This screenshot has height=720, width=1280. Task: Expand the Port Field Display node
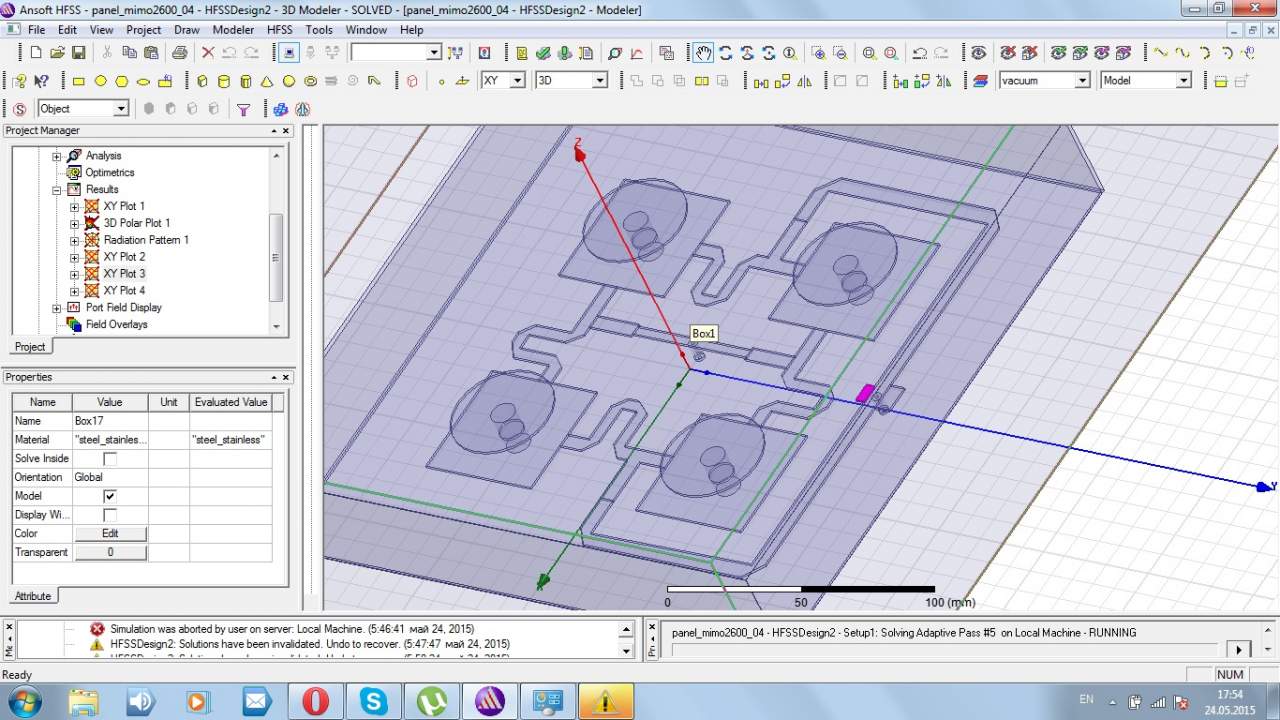click(x=57, y=308)
